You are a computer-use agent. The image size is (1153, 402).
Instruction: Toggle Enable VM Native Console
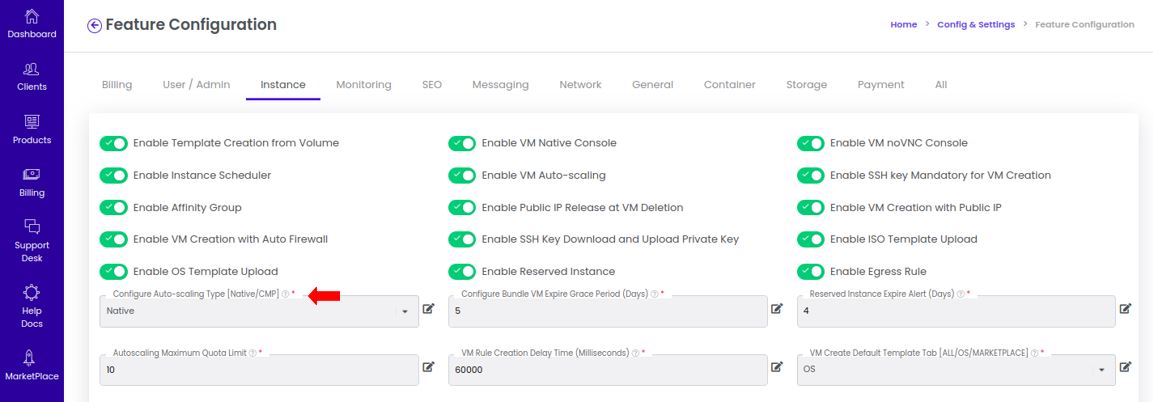(x=462, y=143)
